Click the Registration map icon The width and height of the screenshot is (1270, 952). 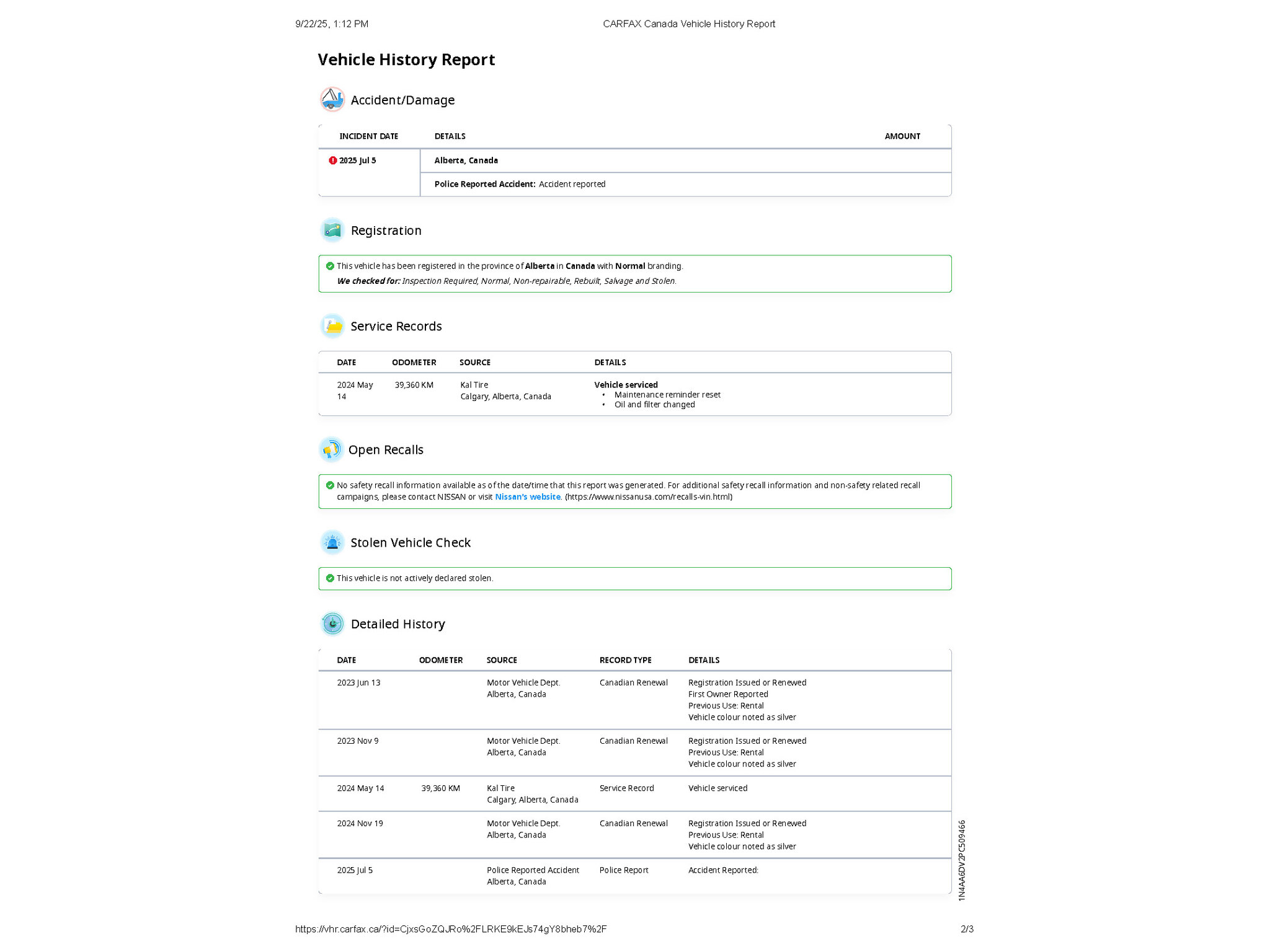[332, 230]
